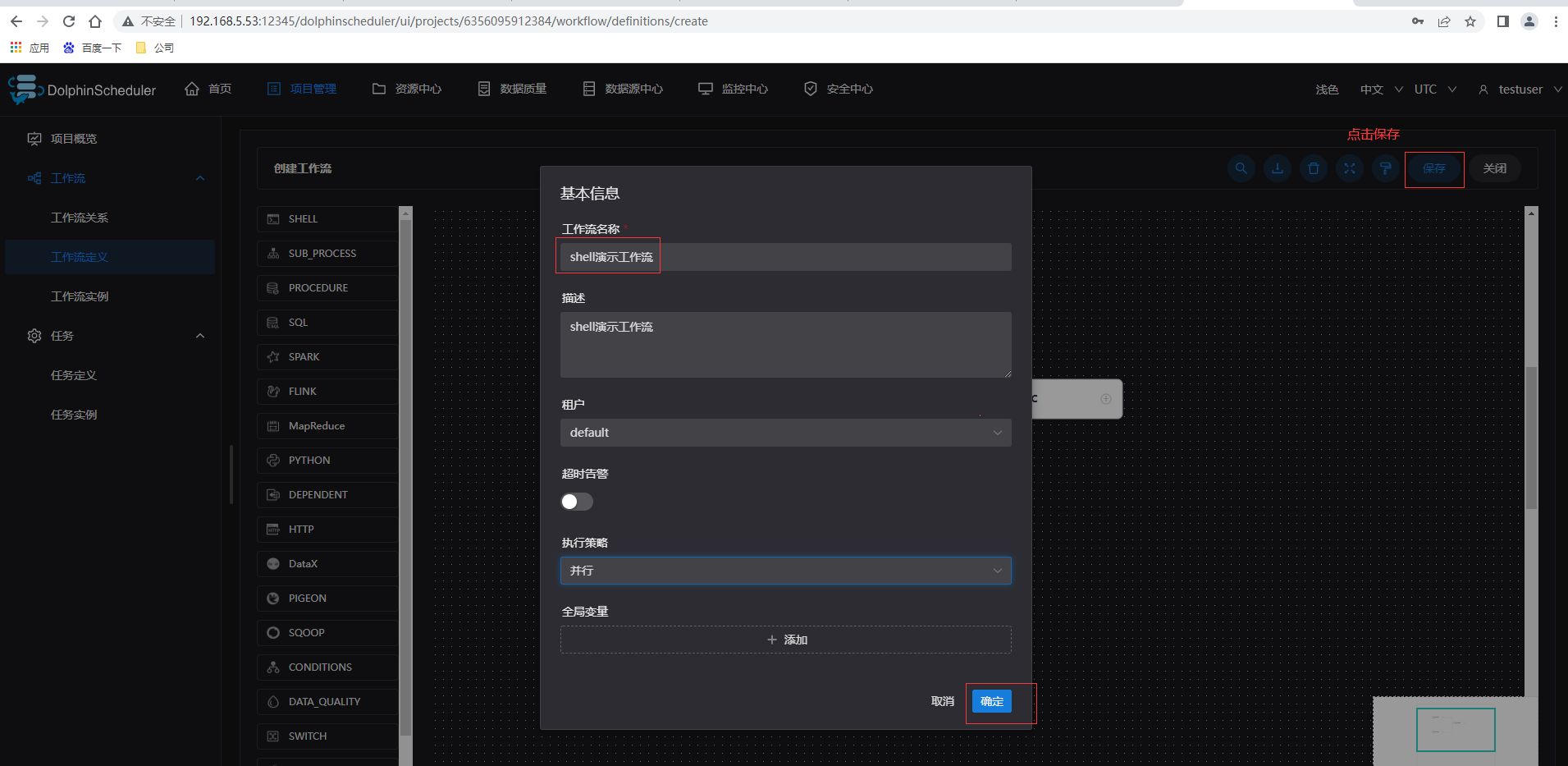Image resolution: width=1568 pixels, height=766 pixels.
Task: Click the canvas minimap thumbnail
Action: [x=1456, y=731]
